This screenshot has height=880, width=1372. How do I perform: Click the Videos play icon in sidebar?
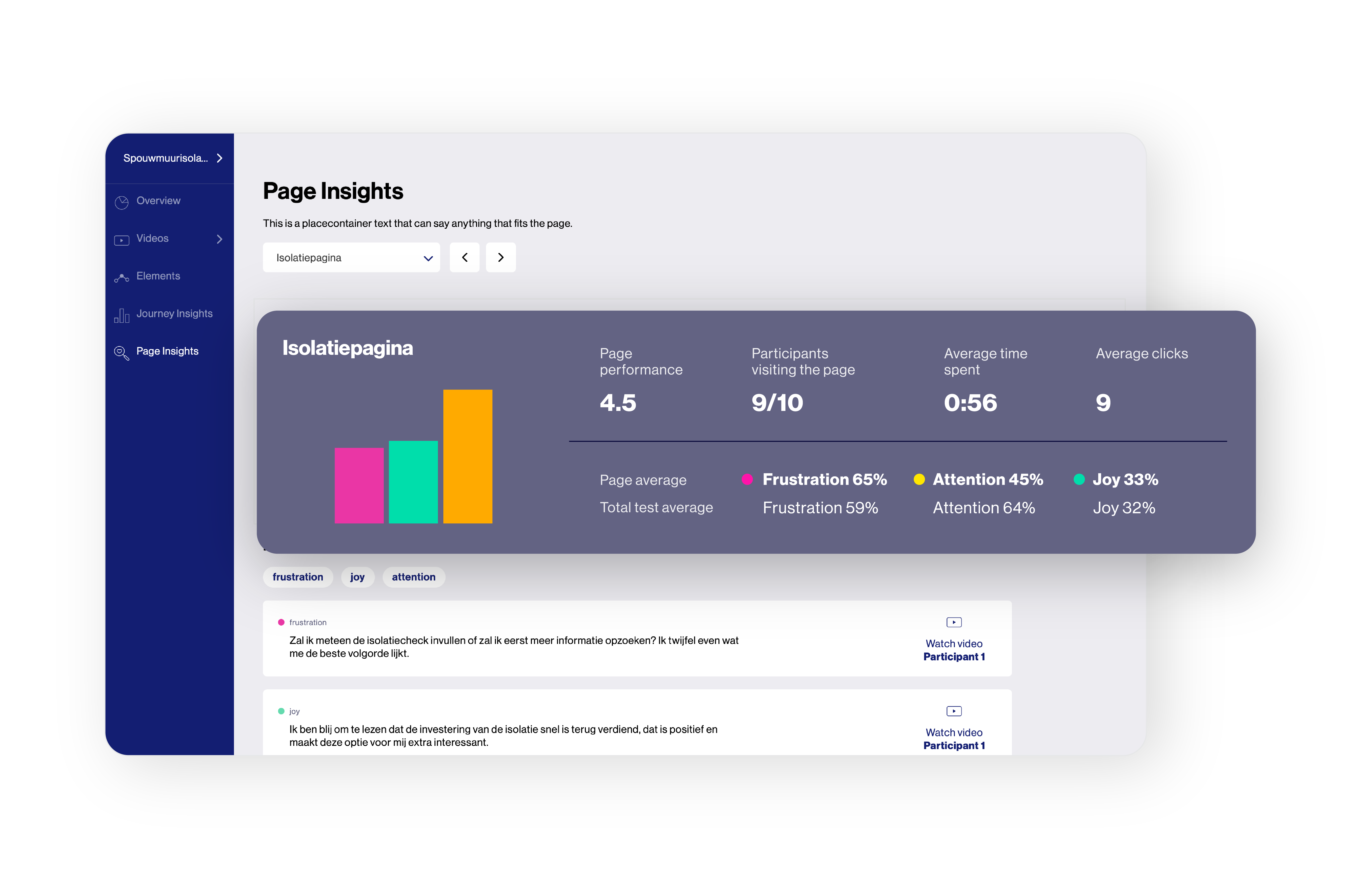[x=122, y=240]
